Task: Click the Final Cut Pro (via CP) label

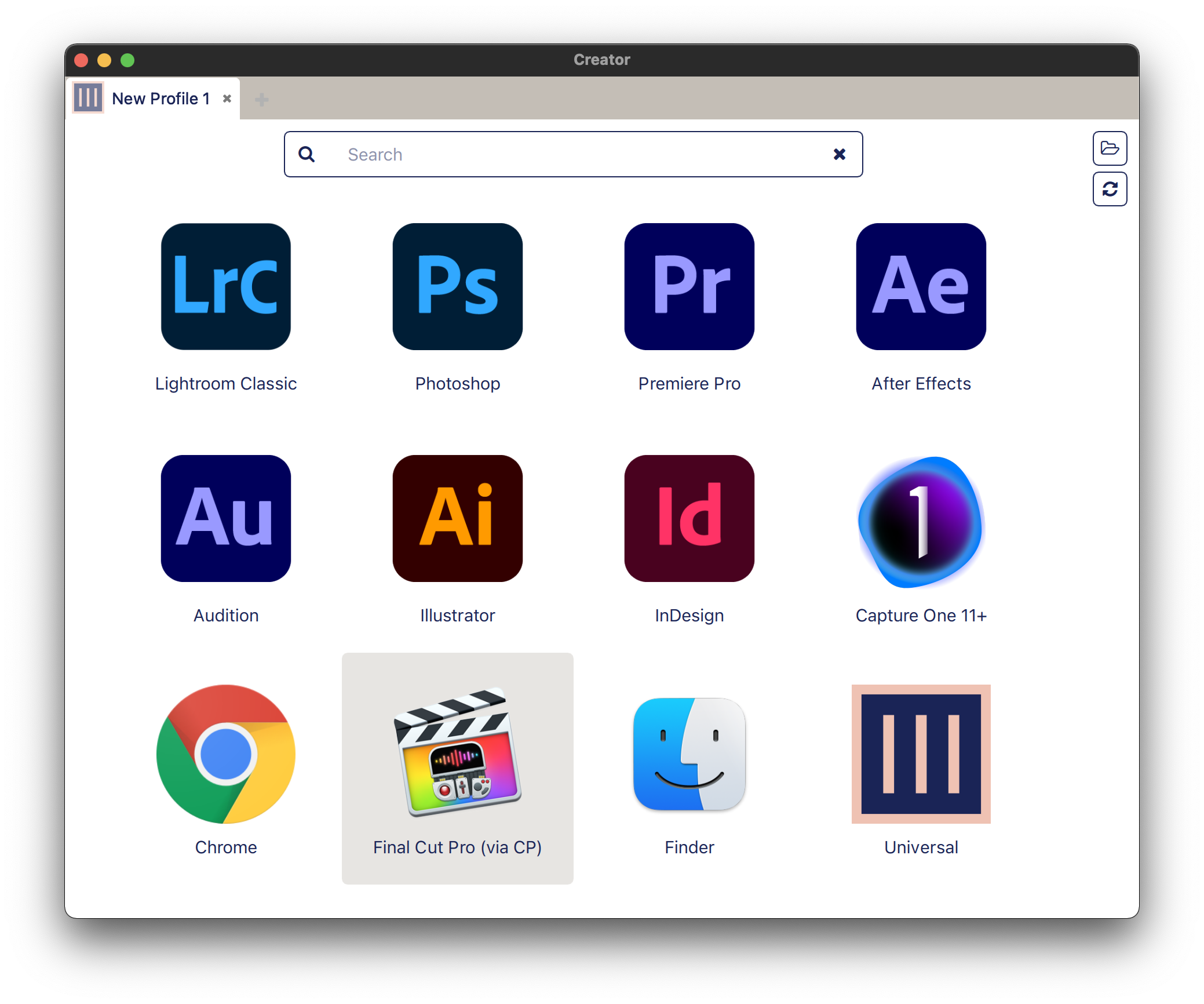Action: [x=458, y=847]
